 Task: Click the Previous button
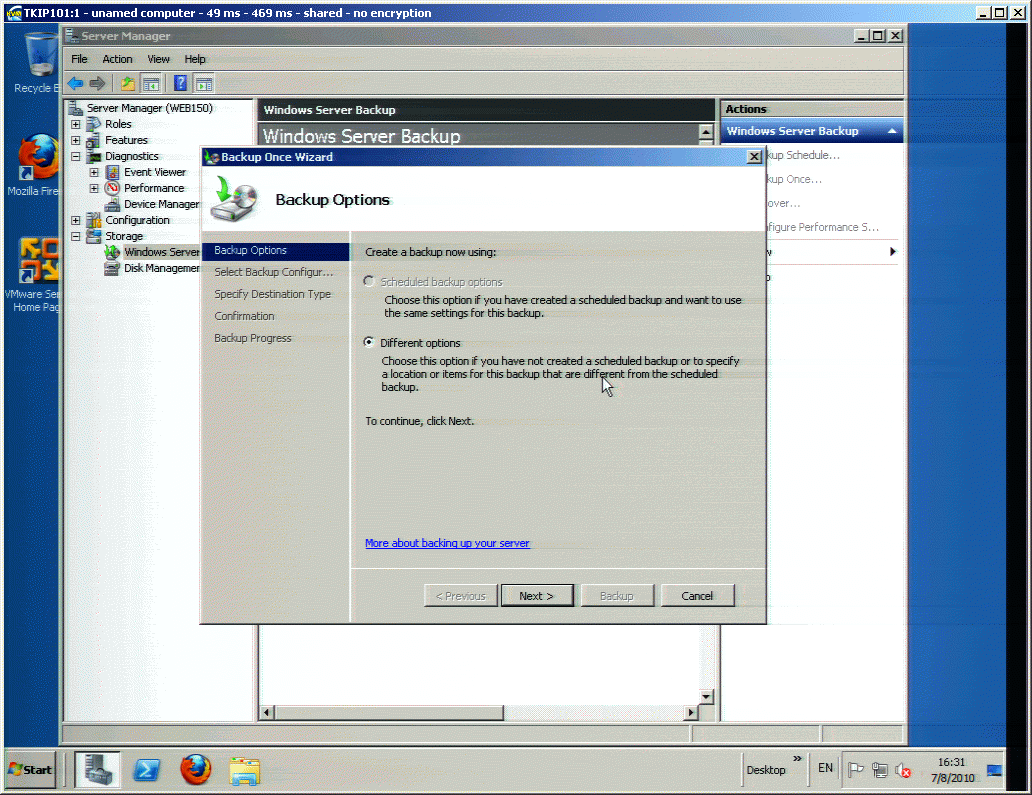(x=461, y=596)
